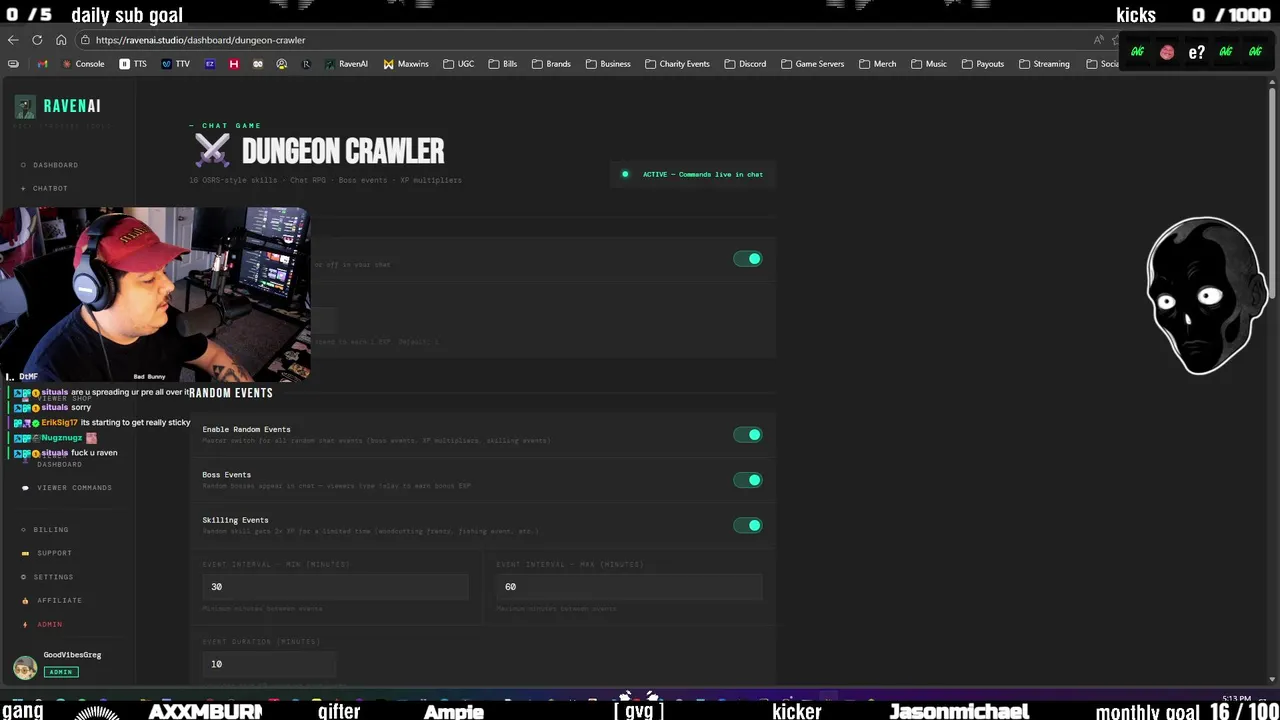
Task: Open the red H bookmark icon
Action: (234, 64)
